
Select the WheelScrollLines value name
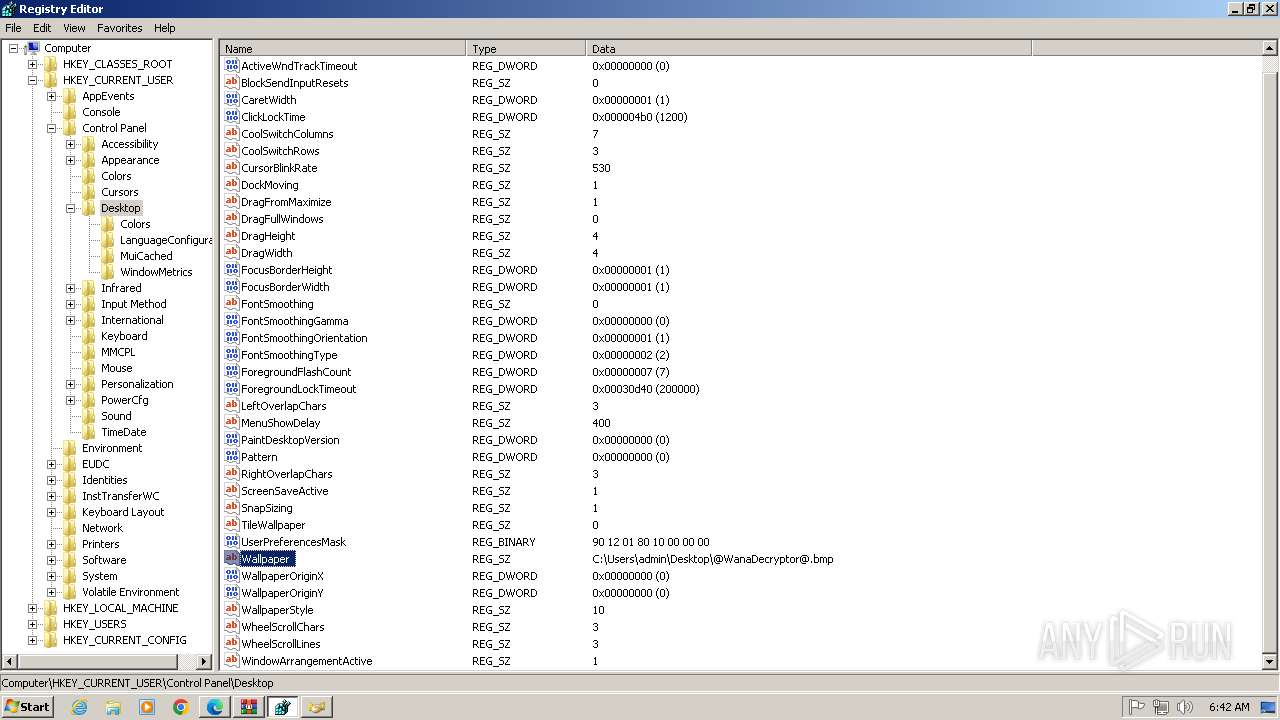tap(280, 644)
